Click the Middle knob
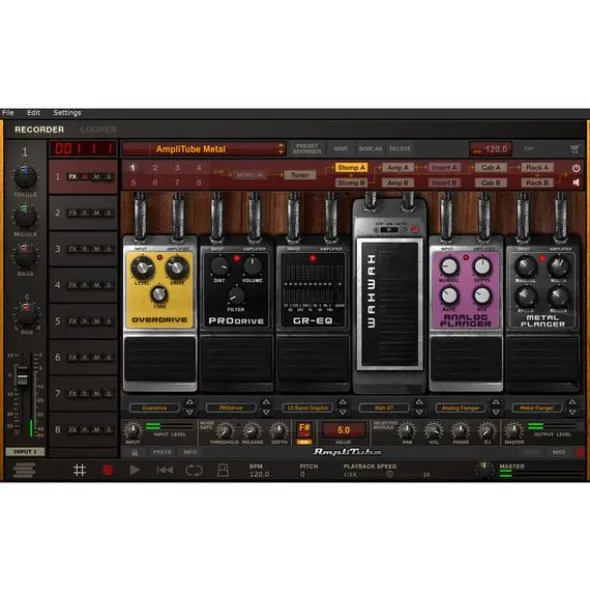Screen dimensions: 590x591 (25, 216)
